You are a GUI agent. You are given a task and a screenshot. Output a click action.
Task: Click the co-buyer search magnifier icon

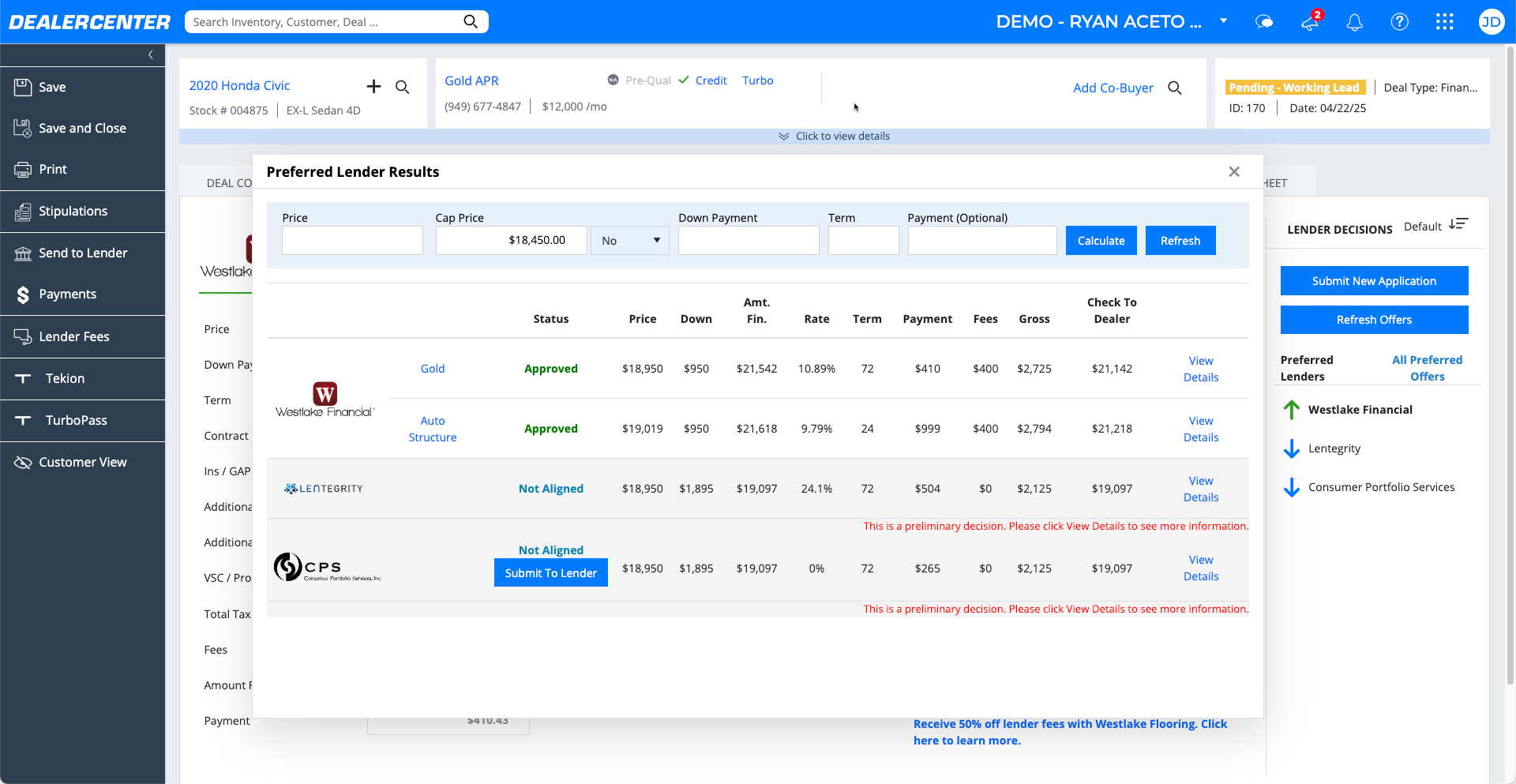1175,88
